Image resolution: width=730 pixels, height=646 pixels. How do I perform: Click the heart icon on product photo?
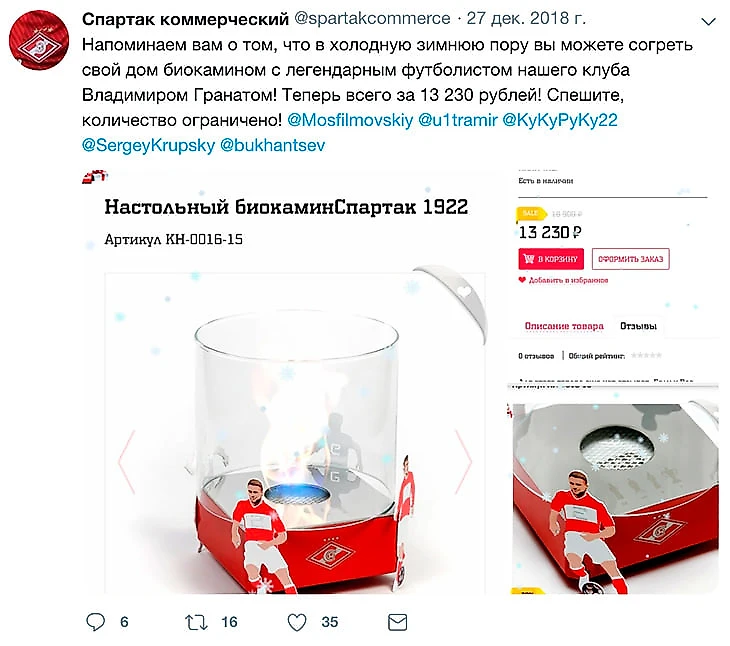465,291
